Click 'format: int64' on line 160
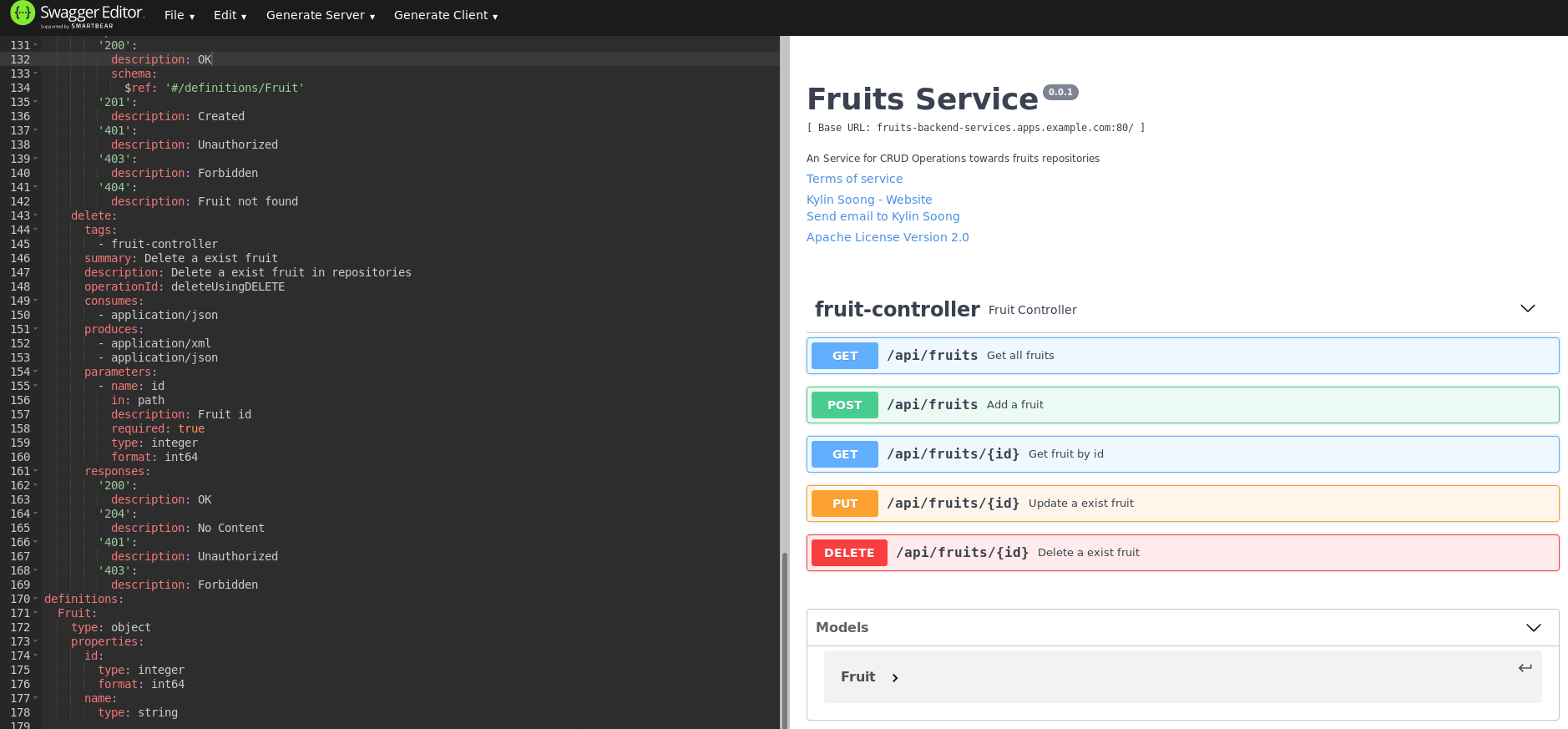The image size is (1568, 729). point(154,457)
